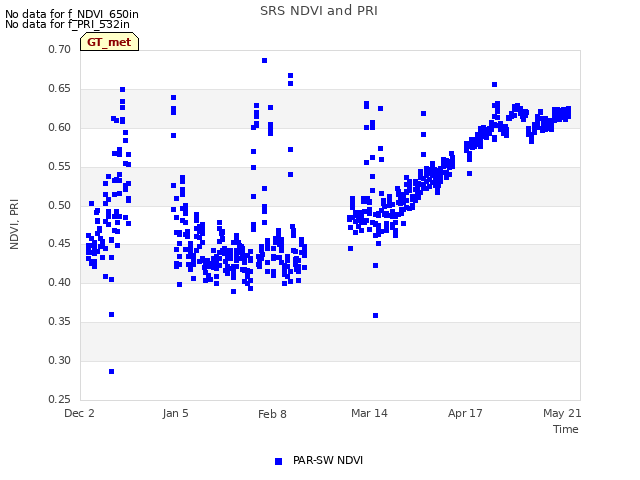640x480 pixels.
Task: Click the NDVI, PRI y-axis title
Action: click(14, 224)
